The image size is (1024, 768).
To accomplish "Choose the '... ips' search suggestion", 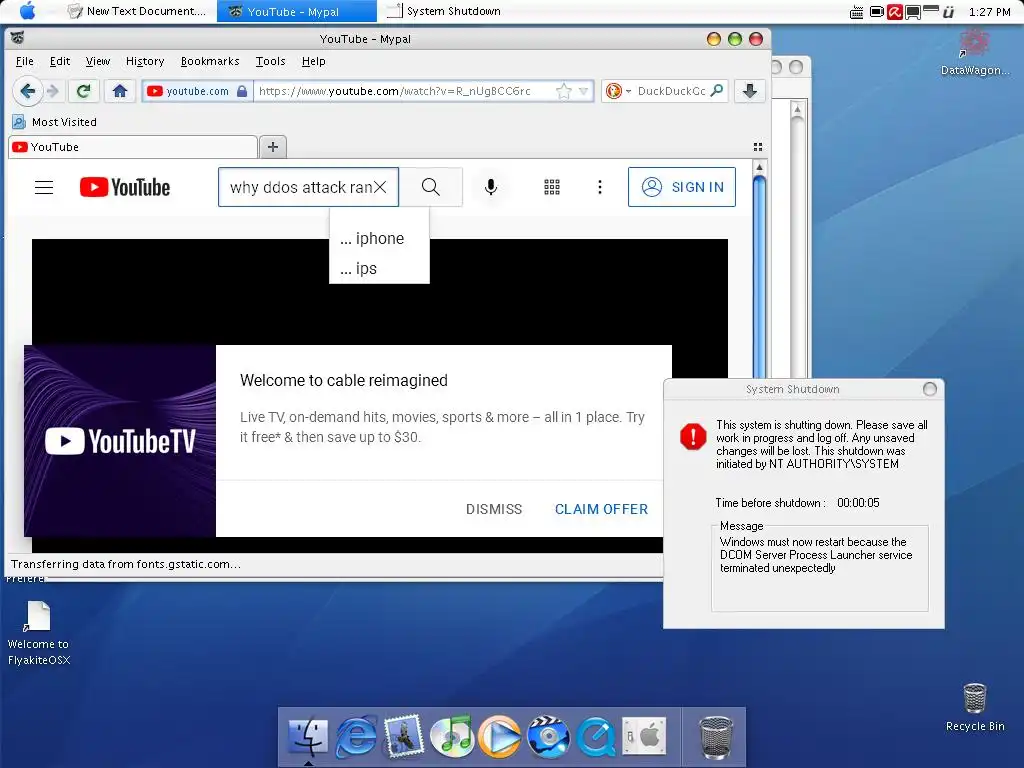I will click(379, 268).
